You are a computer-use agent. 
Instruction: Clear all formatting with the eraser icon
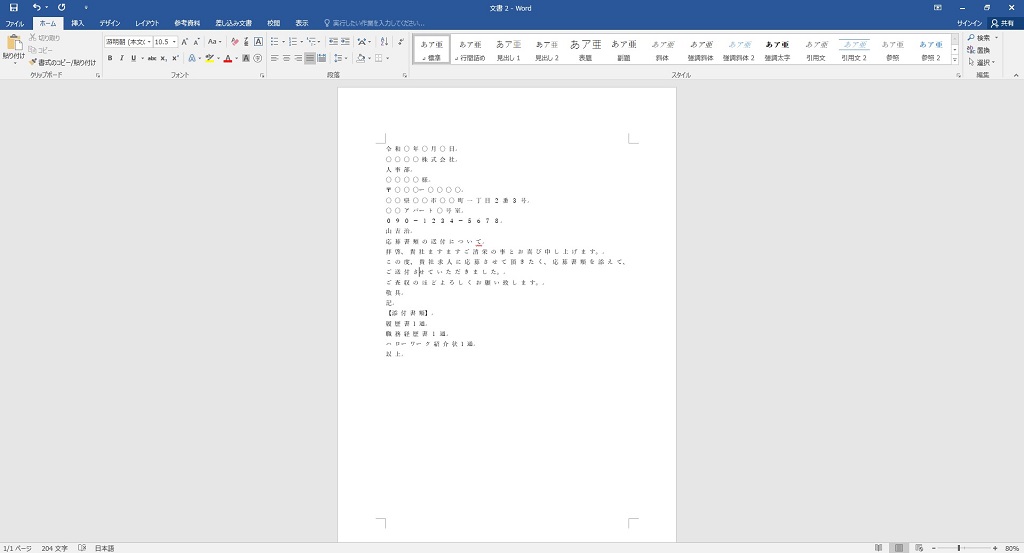(x=234, y=42)
